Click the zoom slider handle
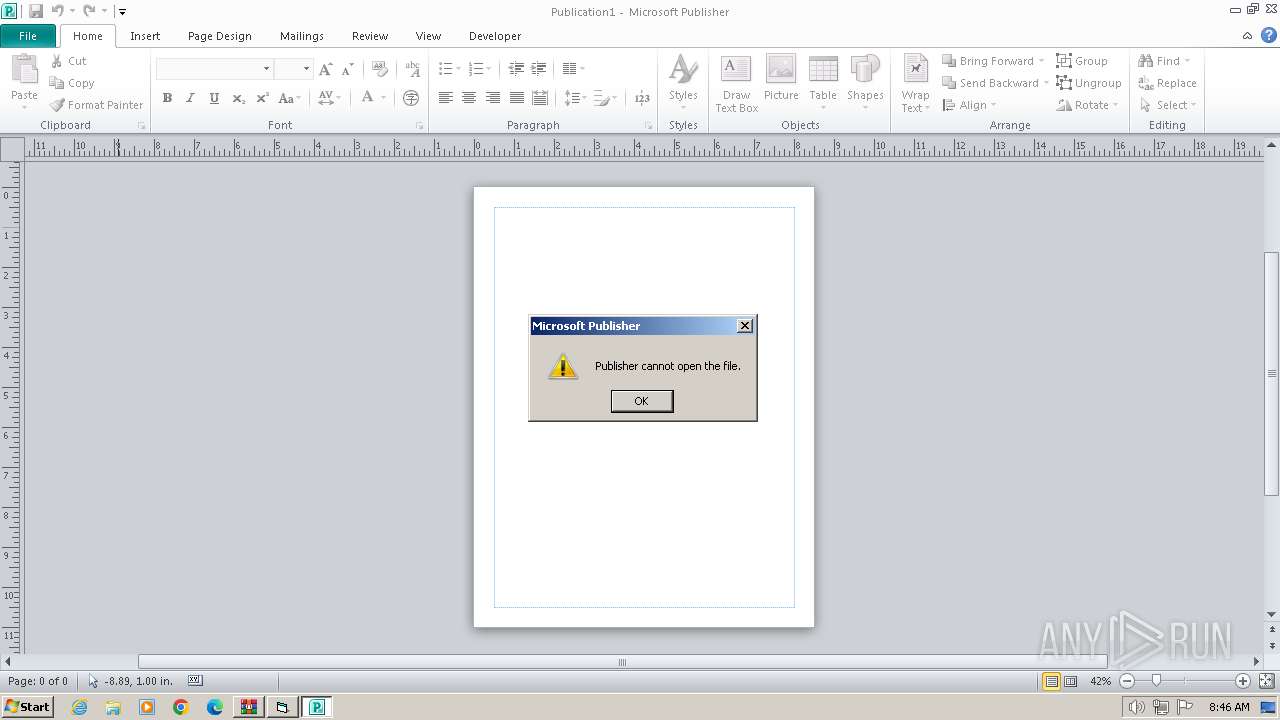 1156,681
